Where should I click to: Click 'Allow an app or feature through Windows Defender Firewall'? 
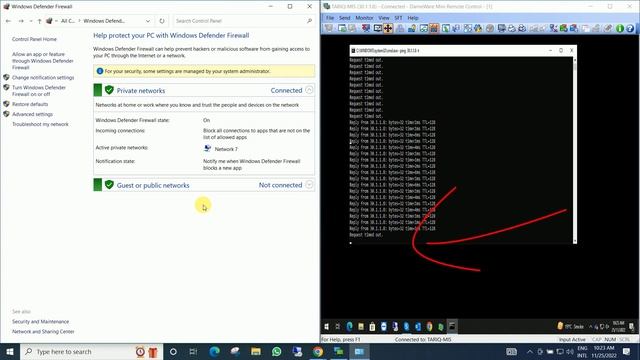click(x=42, y=61)
